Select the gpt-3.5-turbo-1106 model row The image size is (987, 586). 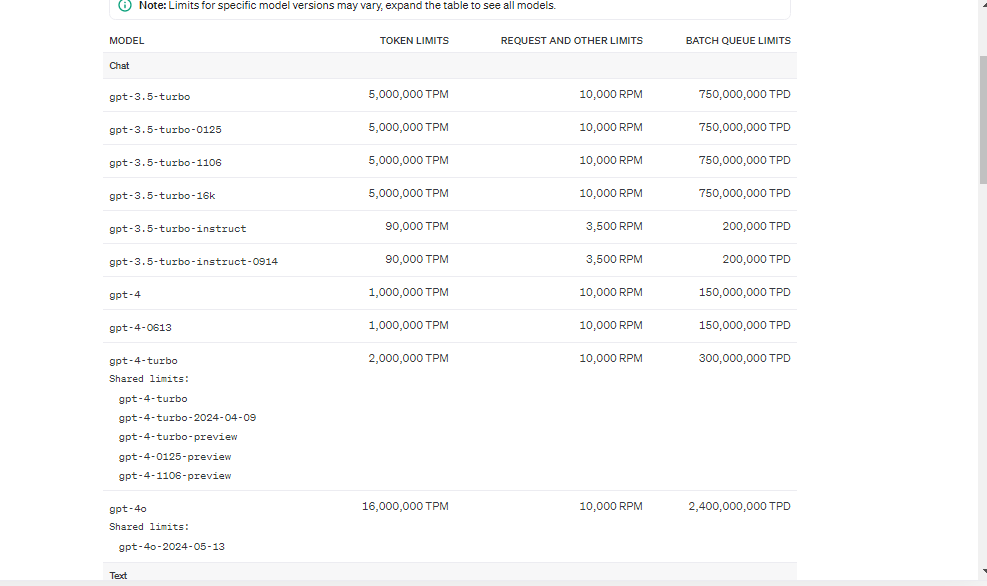(165, 163)
